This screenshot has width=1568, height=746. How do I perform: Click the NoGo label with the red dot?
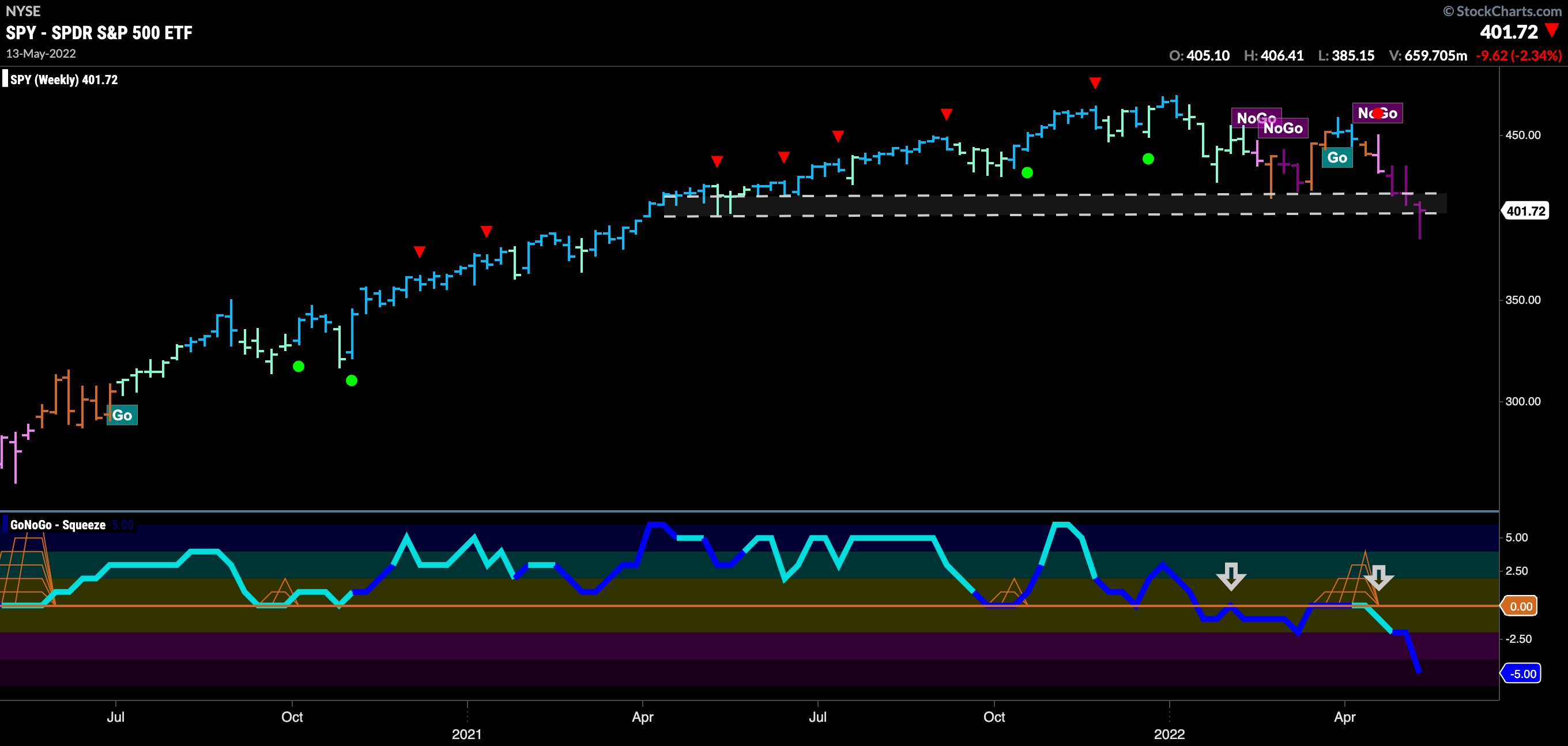click(1378, 112)
